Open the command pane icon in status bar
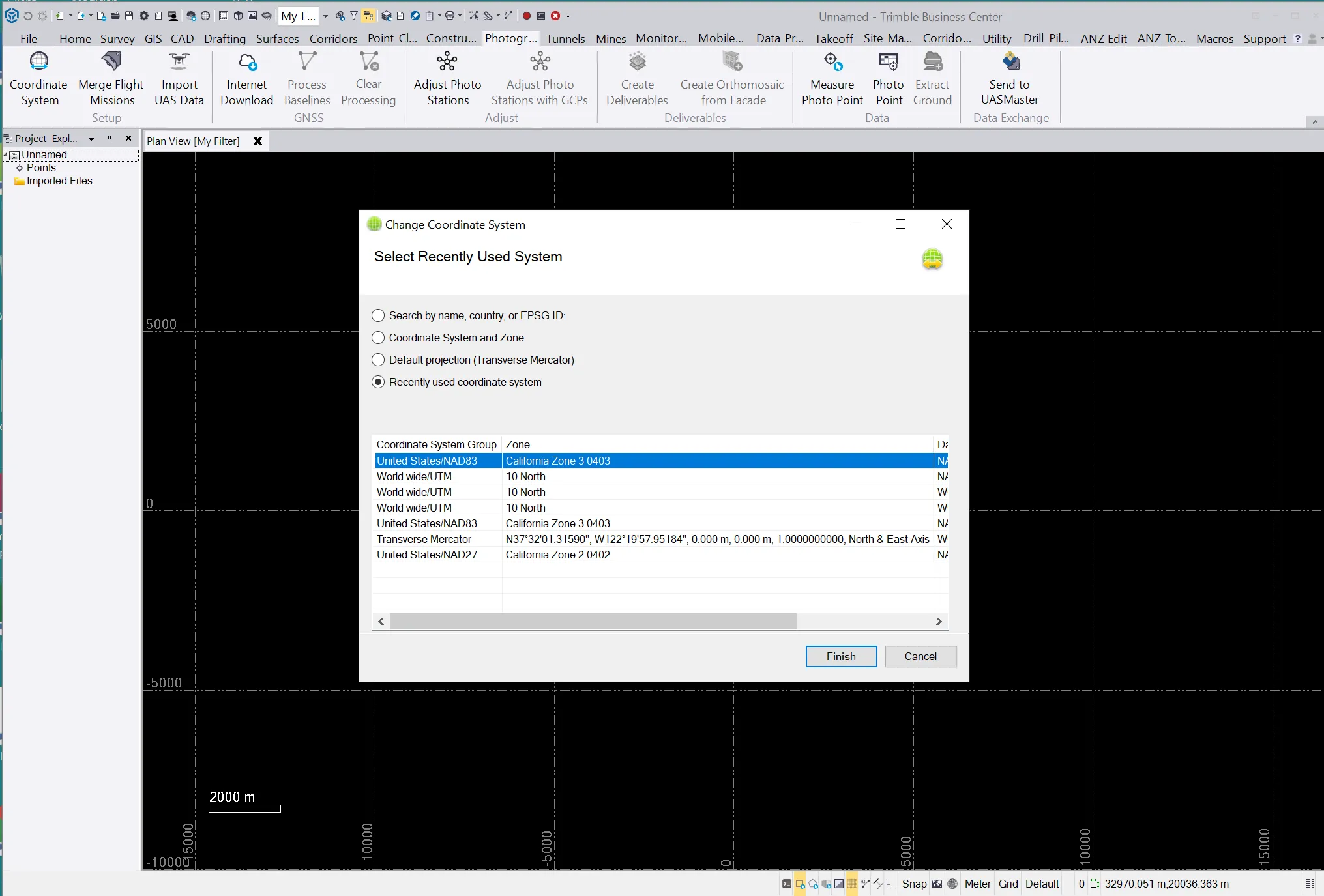 [x=787, y=884]
